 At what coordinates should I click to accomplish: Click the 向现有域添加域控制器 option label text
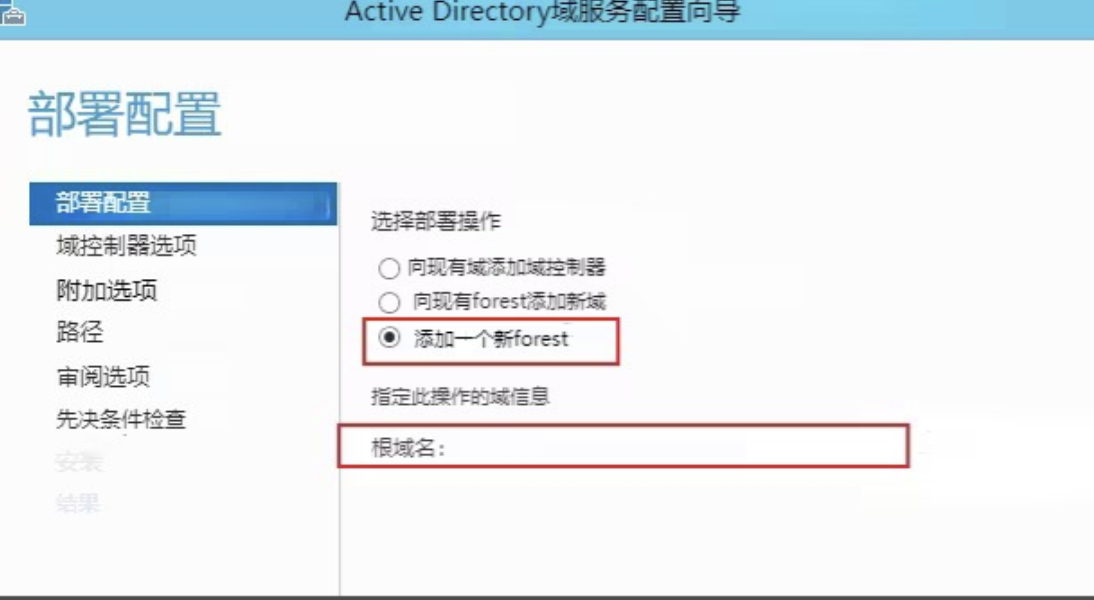(x=507, y=267)
